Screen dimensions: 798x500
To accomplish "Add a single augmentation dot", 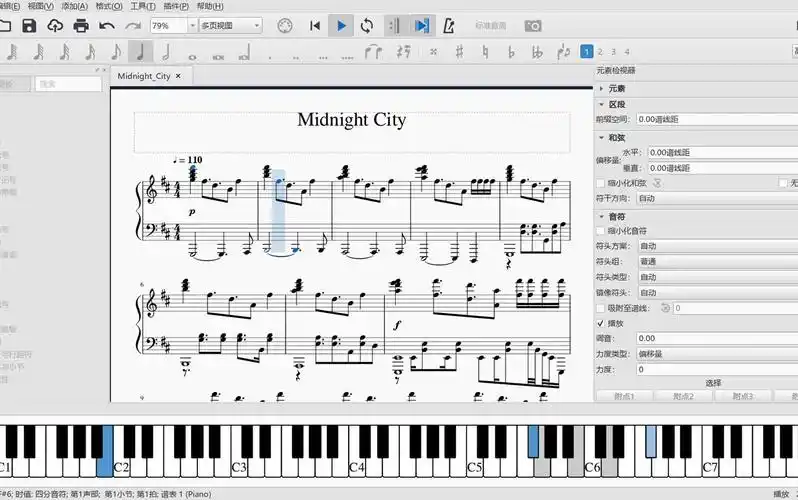I will tap(270, 58).
